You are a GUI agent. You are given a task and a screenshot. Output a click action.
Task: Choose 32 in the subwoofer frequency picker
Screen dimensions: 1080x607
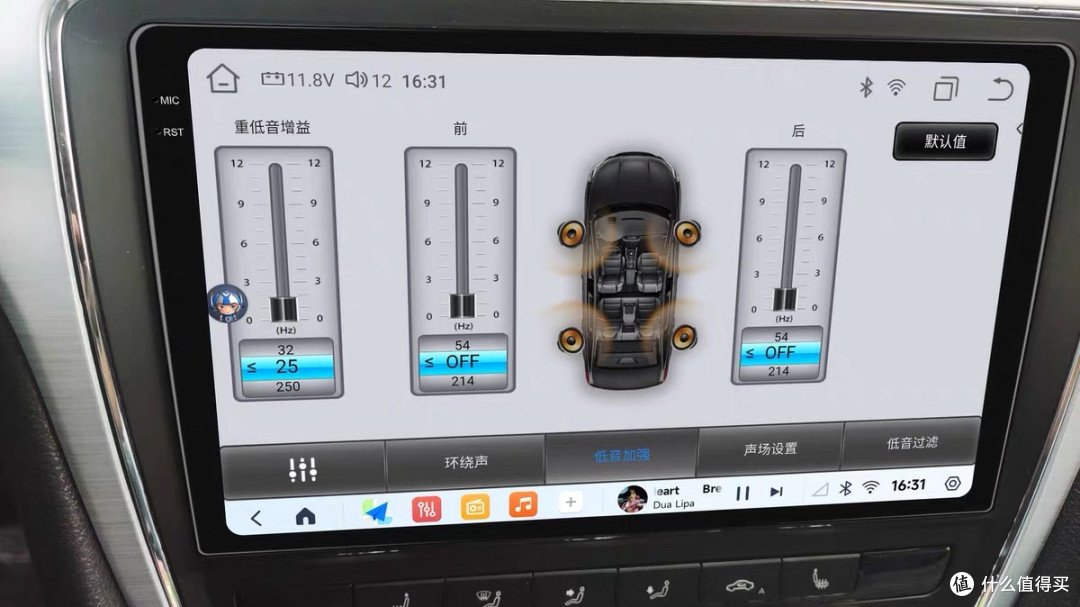(x=285, y=349)
